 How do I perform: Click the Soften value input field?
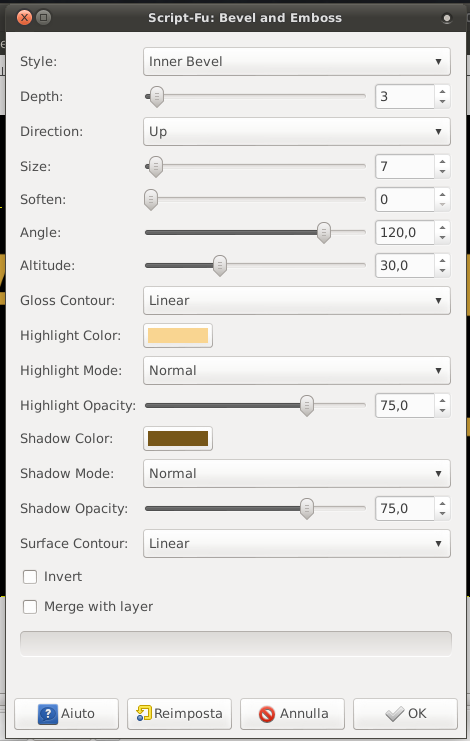pos(405,199)
